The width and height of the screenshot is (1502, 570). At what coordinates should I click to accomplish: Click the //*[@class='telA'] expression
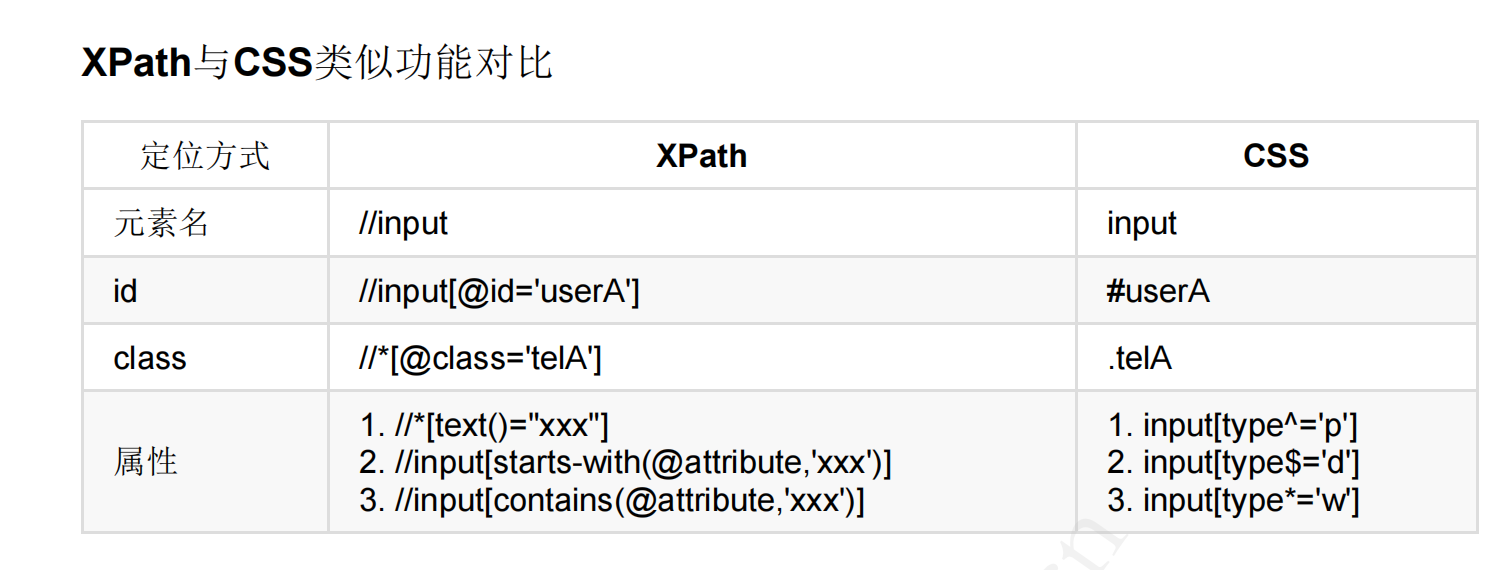[480, 358]
